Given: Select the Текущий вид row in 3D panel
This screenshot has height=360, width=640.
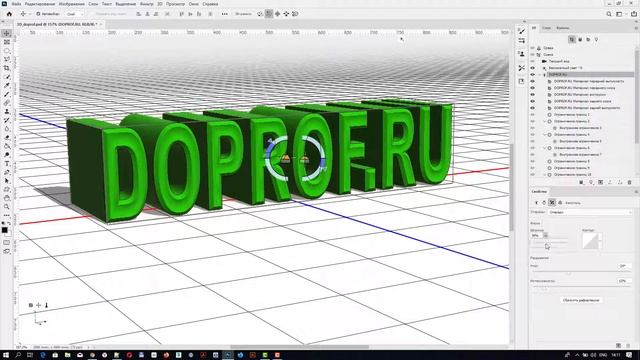Looking at the screenshot, I should coord(559,61).
